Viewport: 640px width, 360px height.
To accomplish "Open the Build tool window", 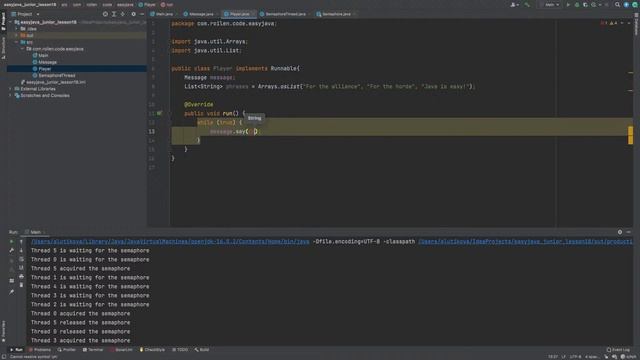I will pos(202,350).
